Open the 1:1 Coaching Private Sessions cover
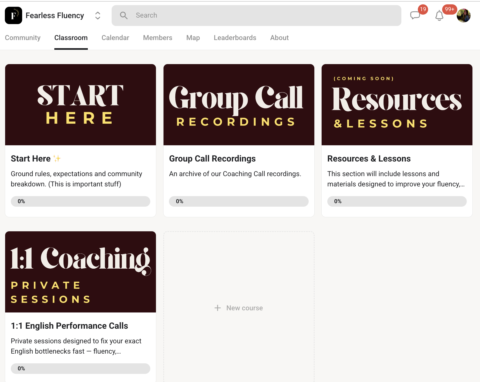 point(80,272)
